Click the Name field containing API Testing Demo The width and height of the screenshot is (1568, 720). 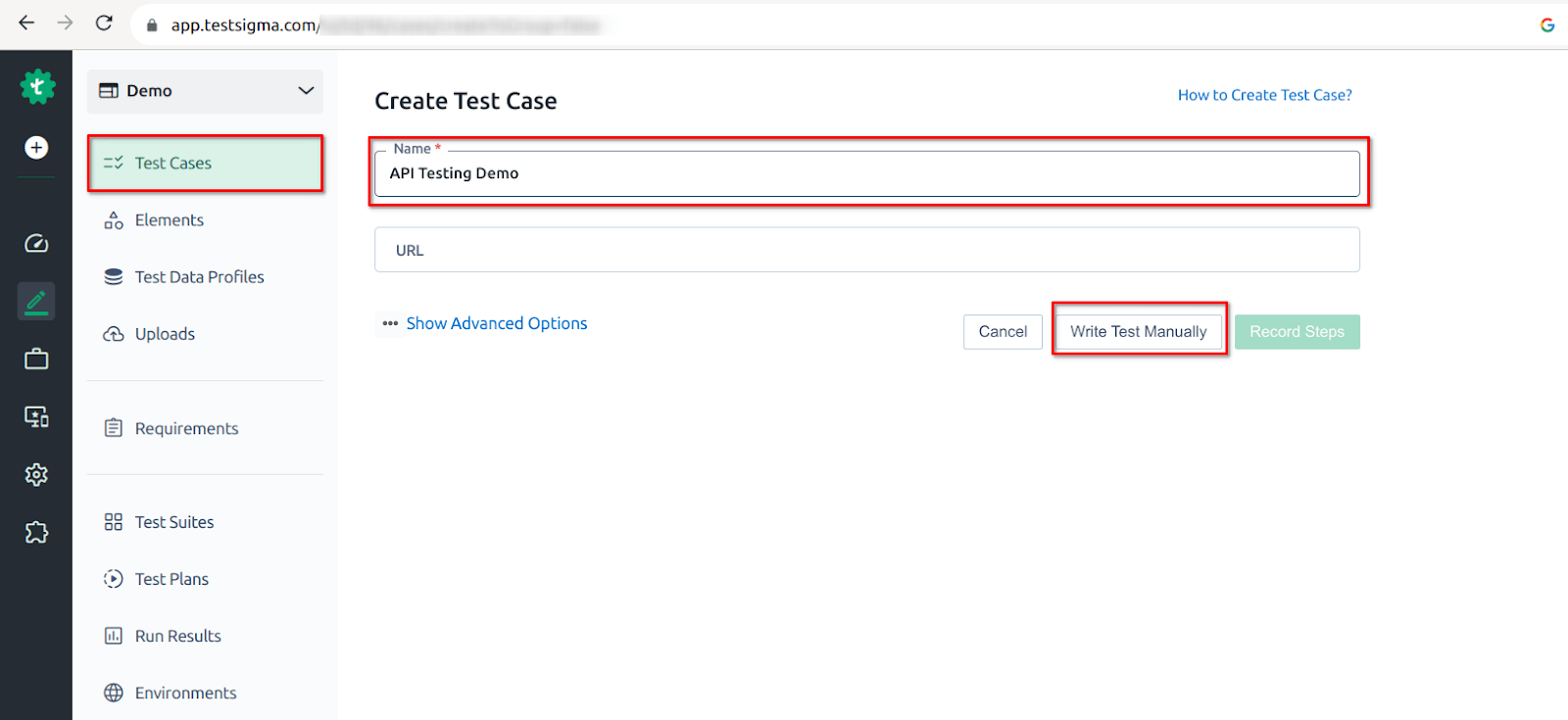click(867, 173)
